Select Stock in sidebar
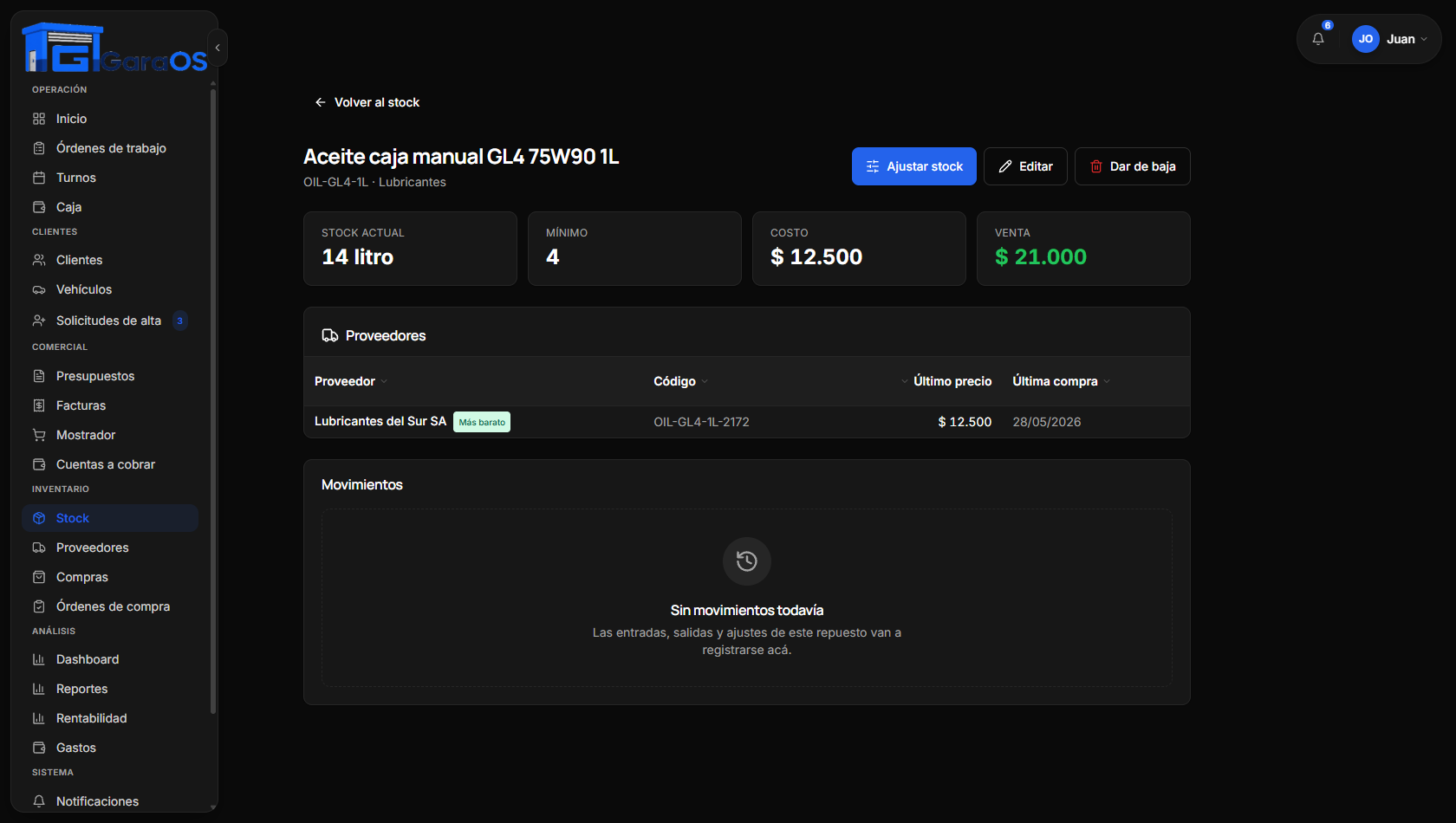1456x823 pixels. point(110,518)
